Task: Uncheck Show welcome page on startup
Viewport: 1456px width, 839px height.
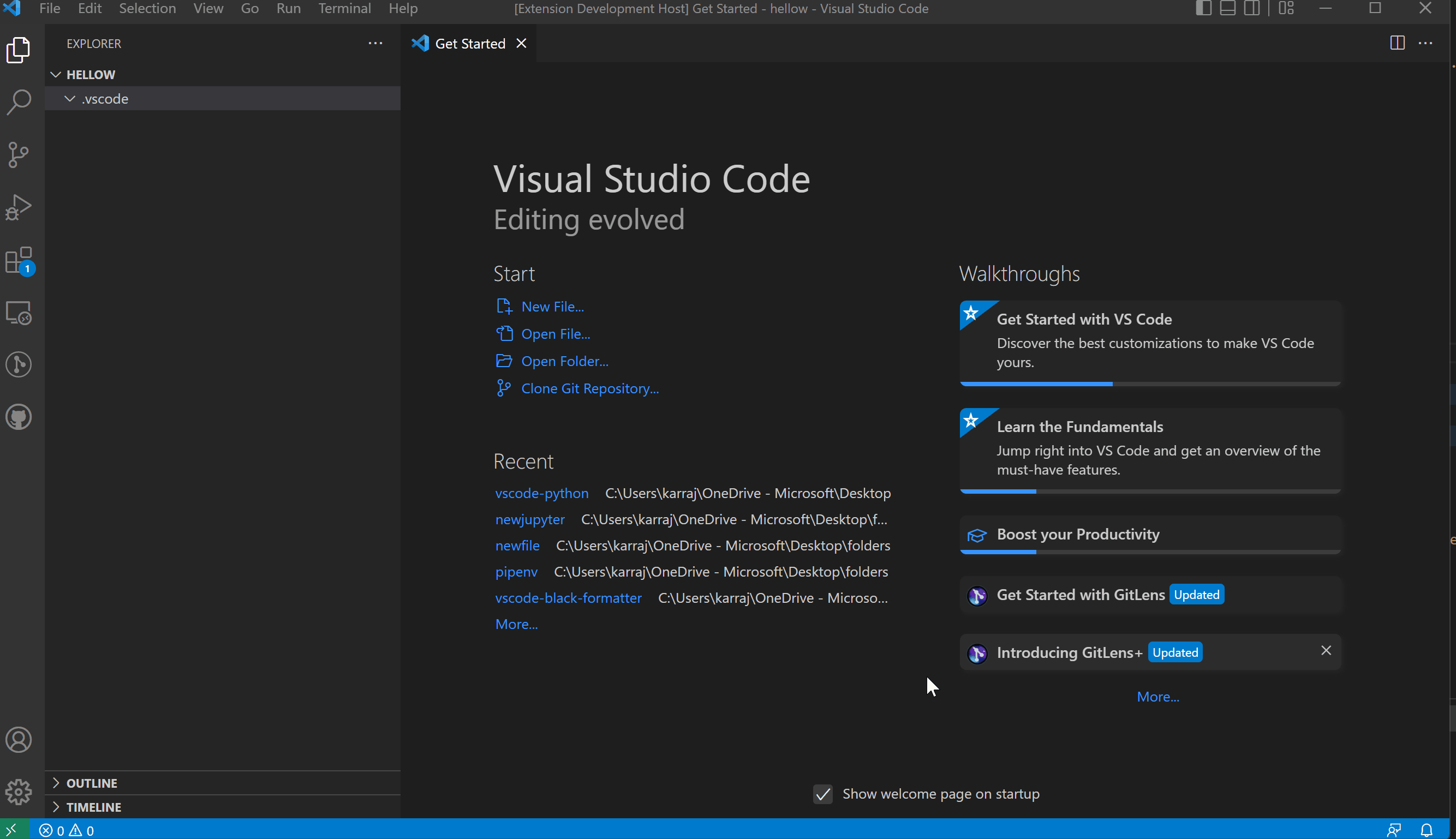Action: (822, 794)
